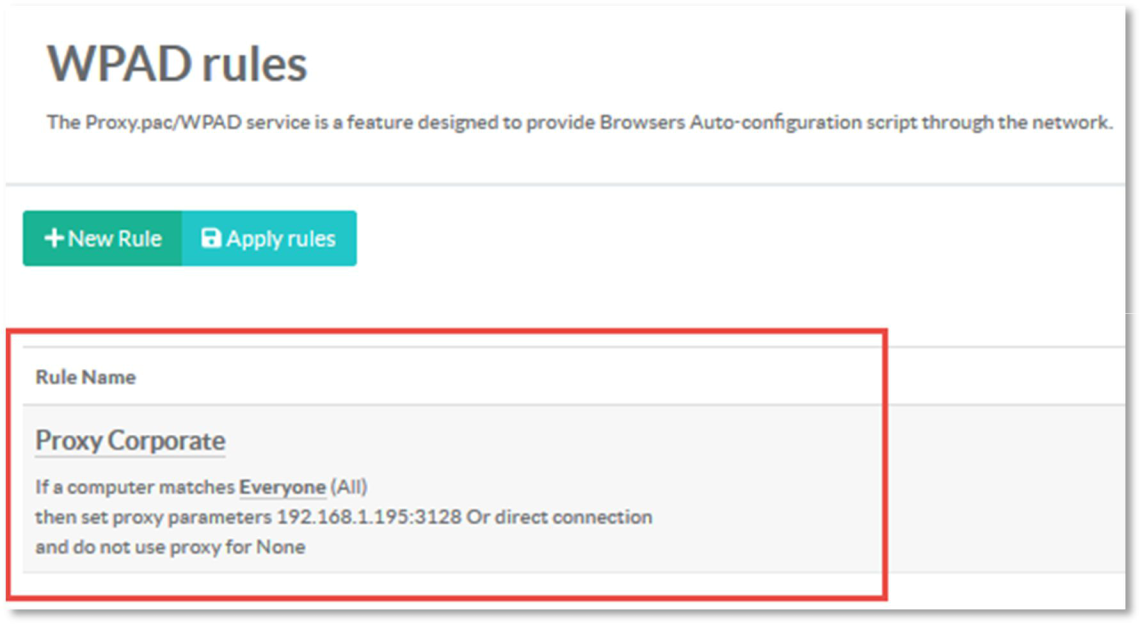Click the Rule Name column header
The height and width of the screenshot is (627, 1142).
click(85, 377)
